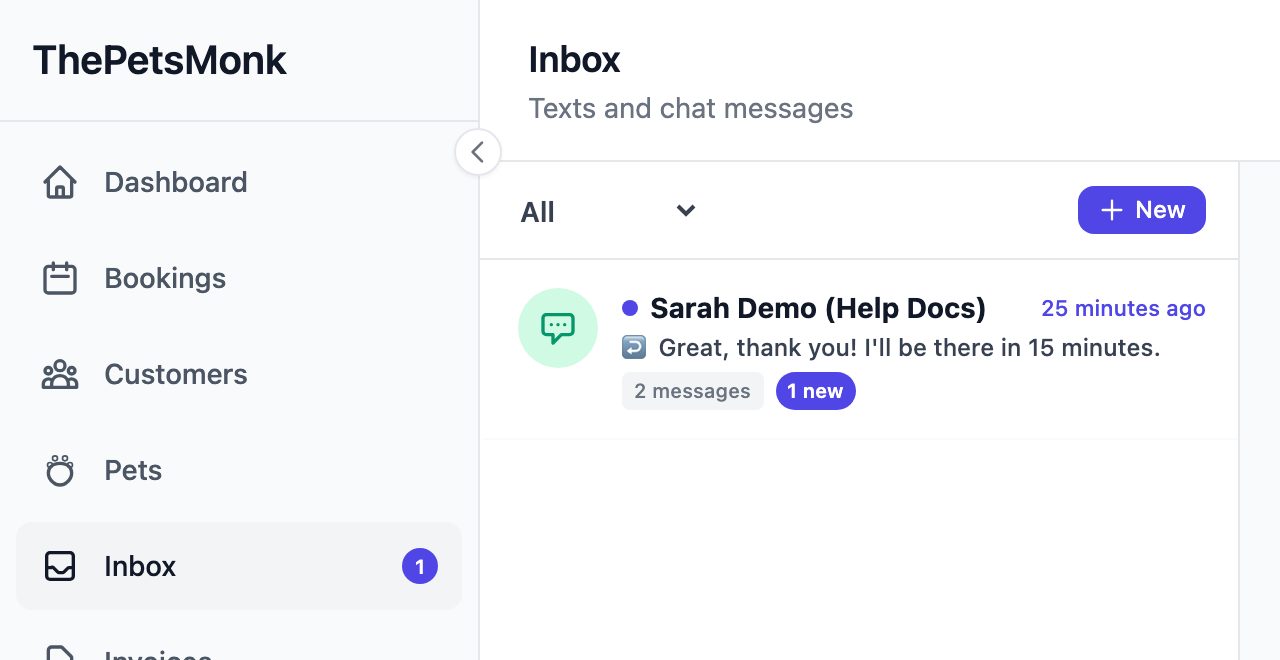Go to Bookings in the sidebar

239,278
